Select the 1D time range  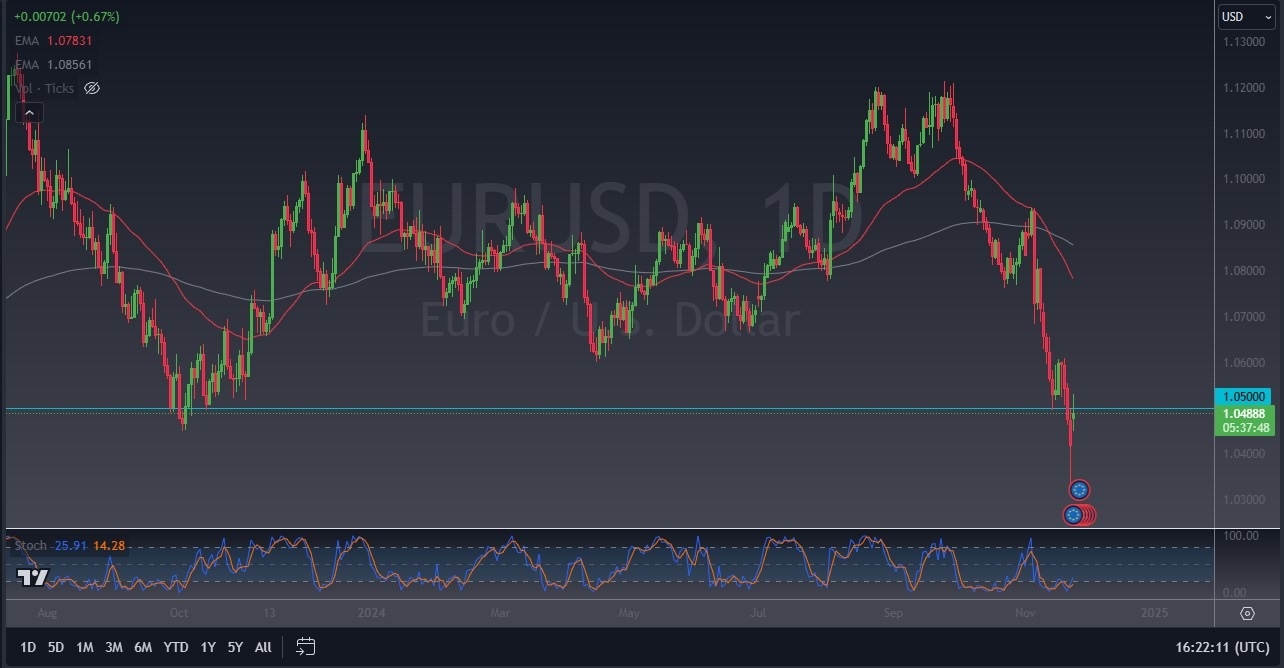click(x=28, y=647)
